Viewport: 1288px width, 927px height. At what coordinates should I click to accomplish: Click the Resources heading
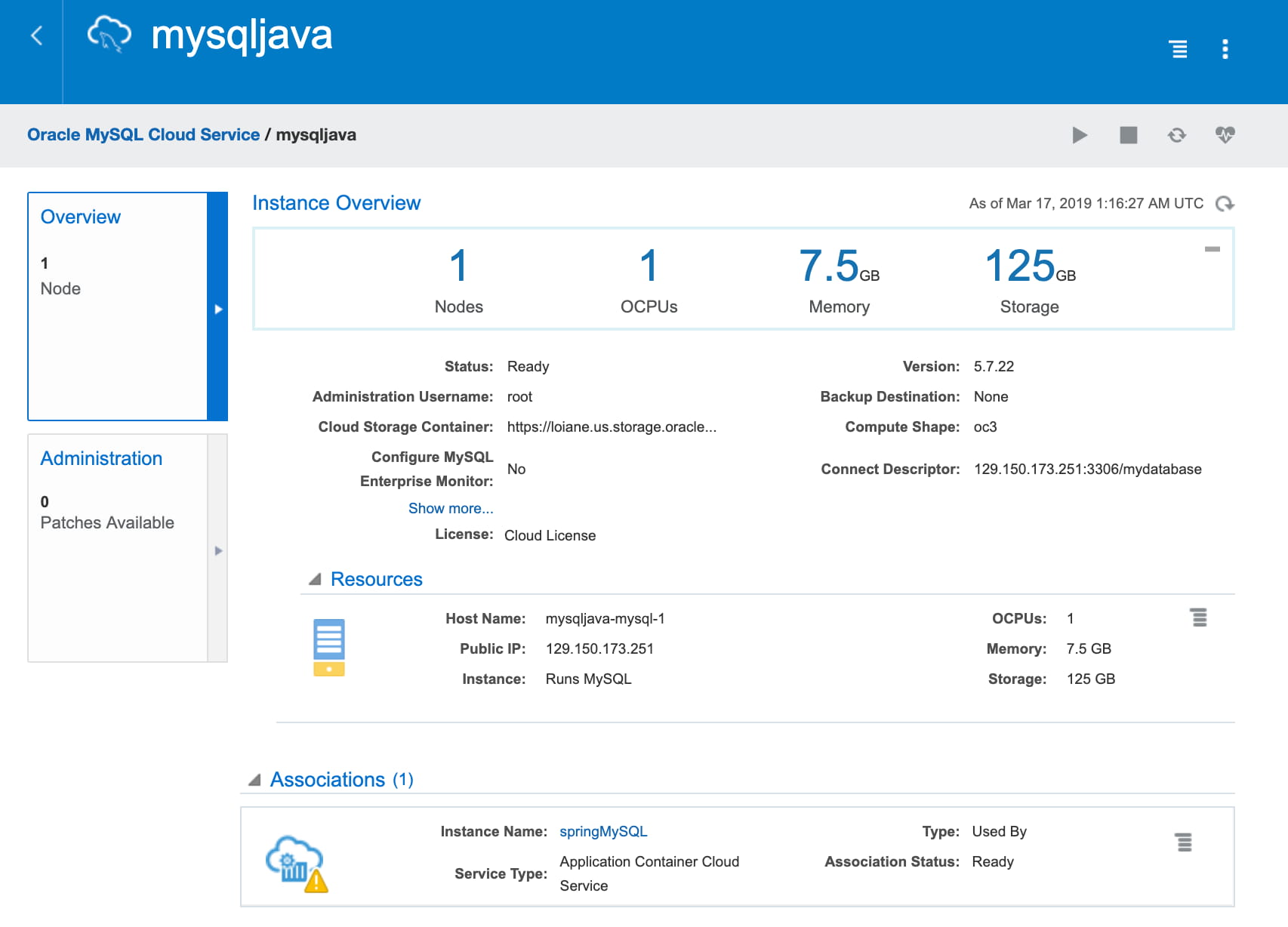tap(377, 579)
